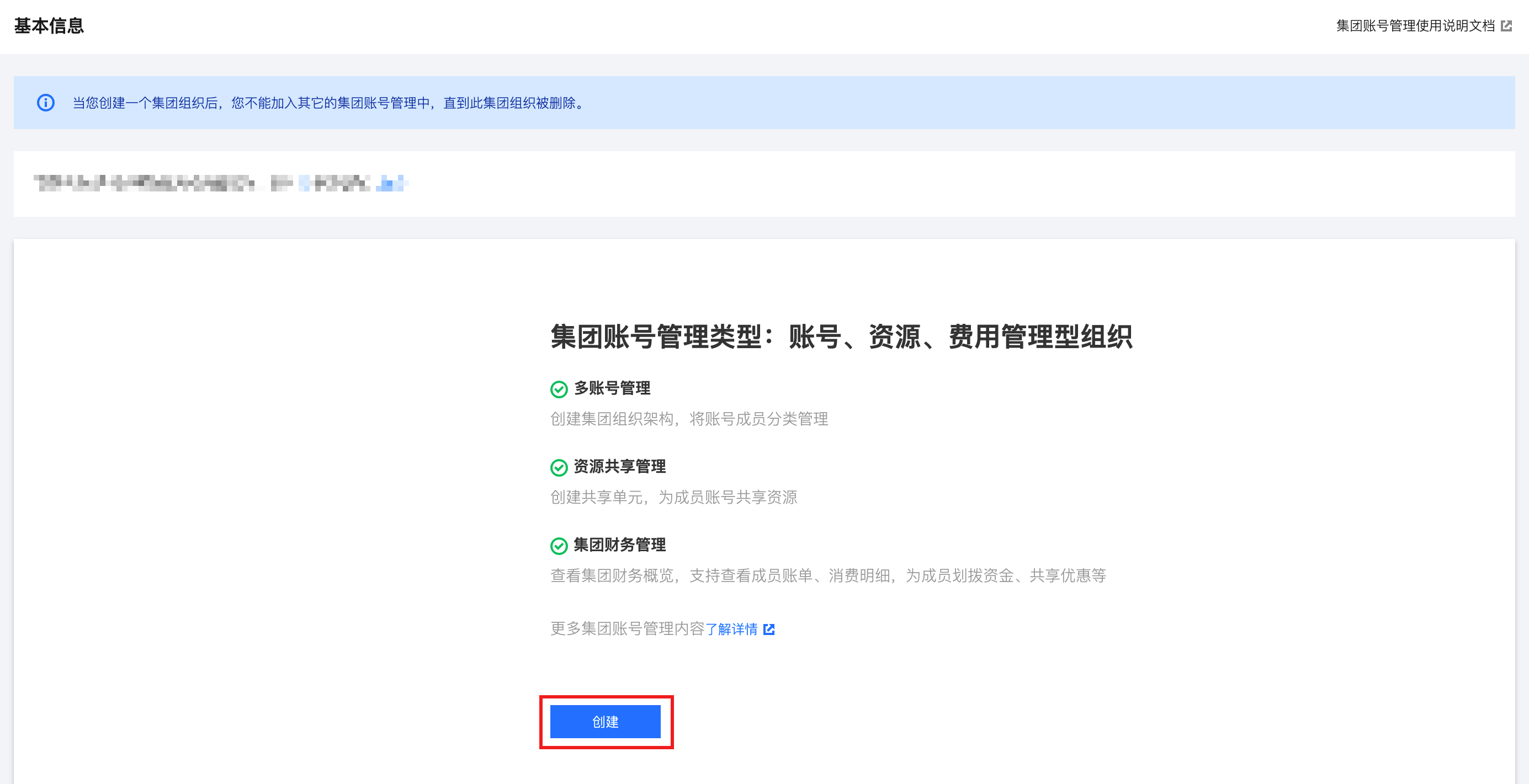Click description starting 查看集团财务概览

pos(827,575)
